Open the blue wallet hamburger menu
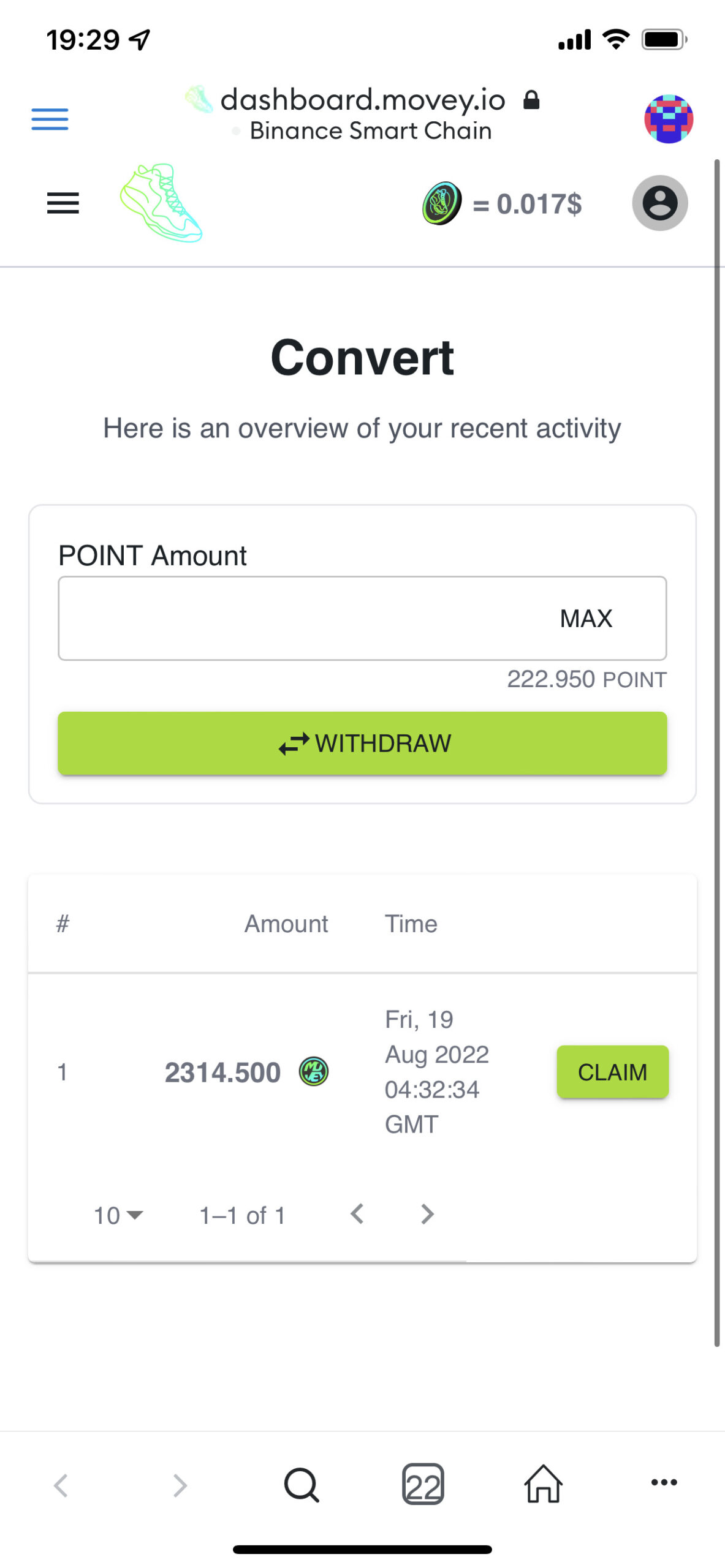 coord(50,119)
